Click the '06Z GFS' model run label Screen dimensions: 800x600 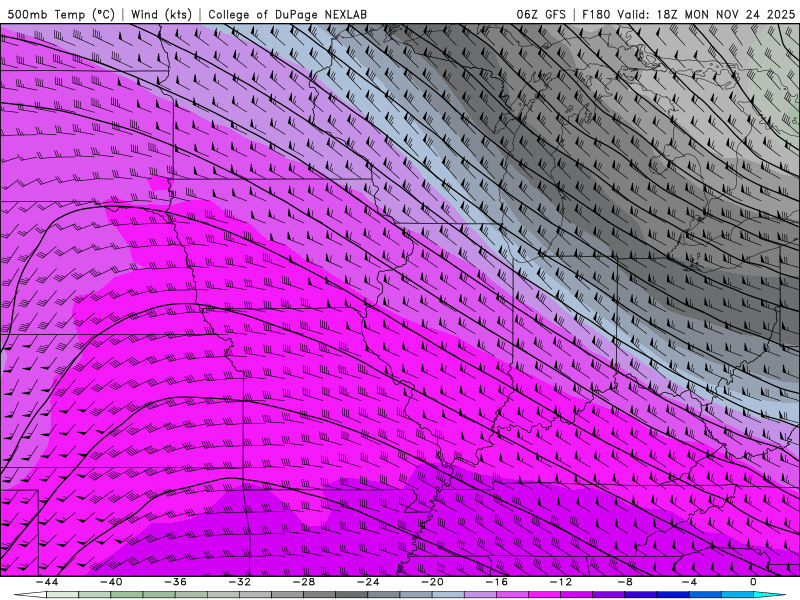pos(541,14)
